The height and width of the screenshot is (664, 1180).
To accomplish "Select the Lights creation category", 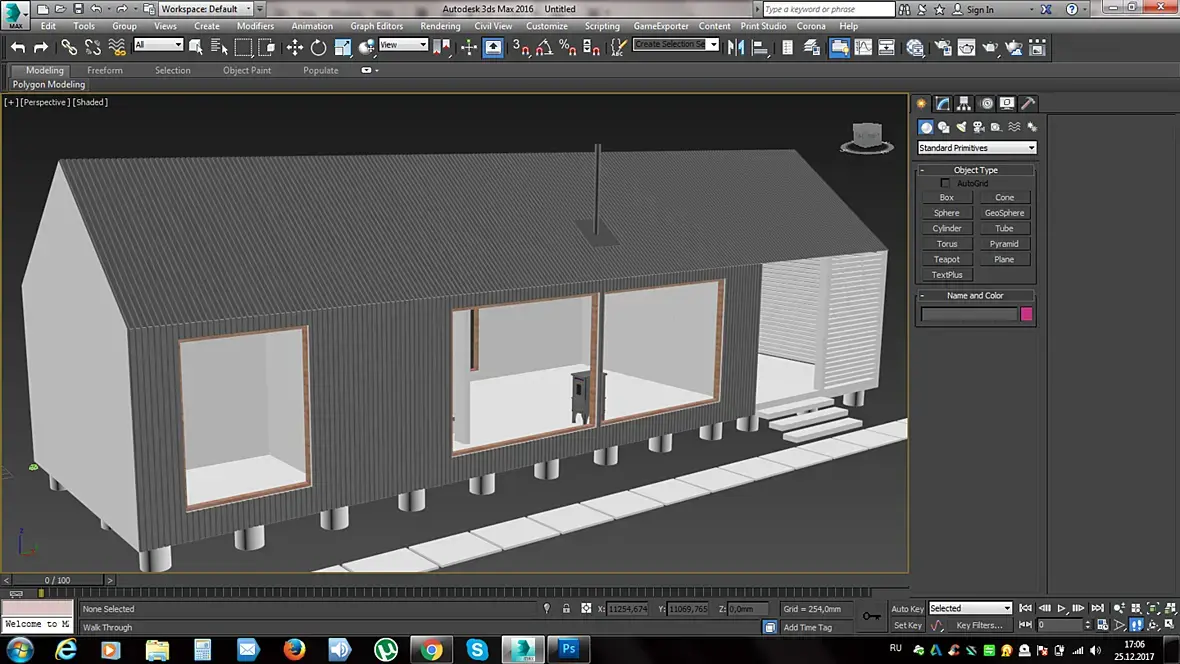I will point(961,127).
